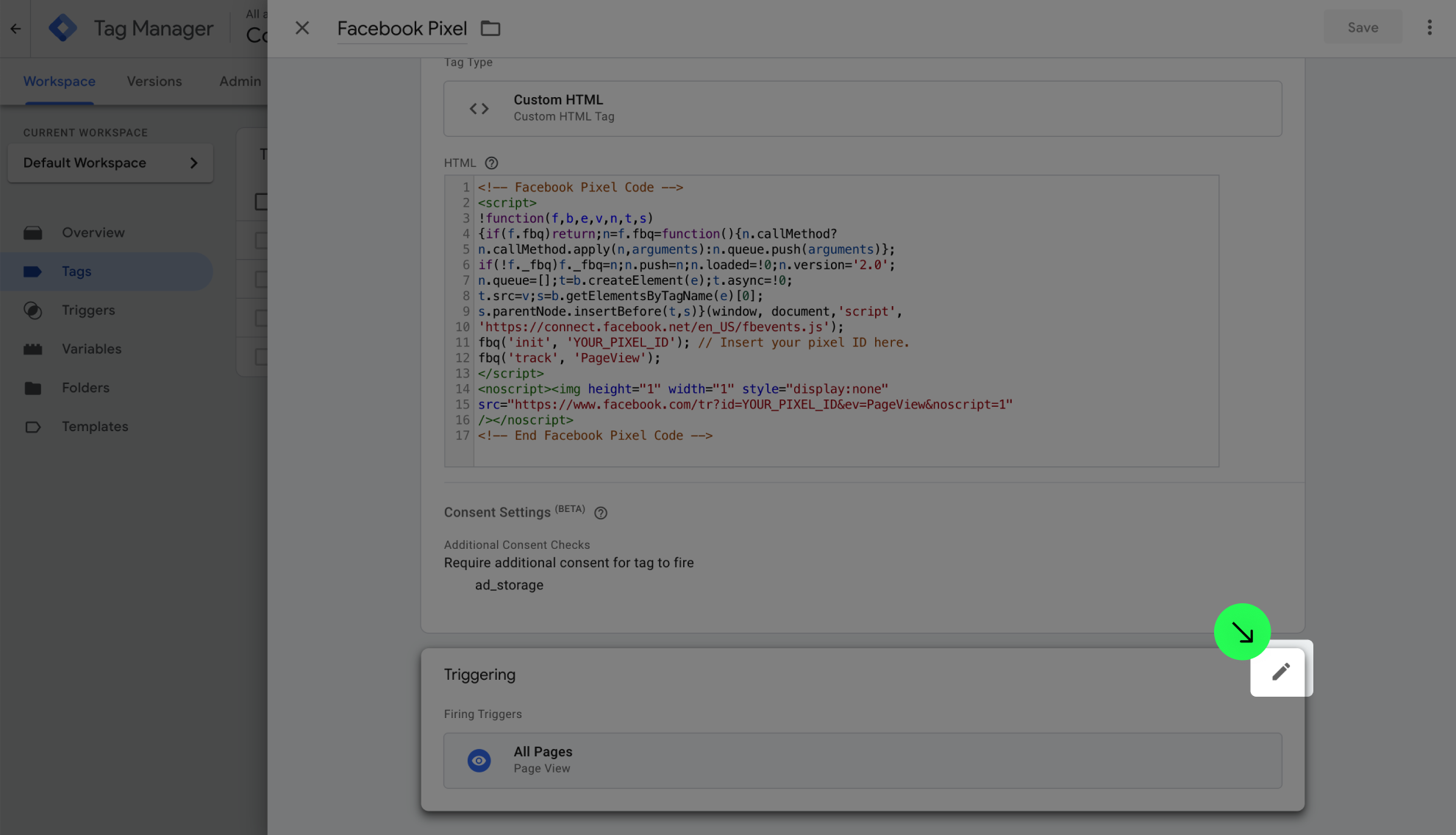Rename the Facebook Pixel tag title
Viewport: 1456px width, 835px height.
[402, 28]
